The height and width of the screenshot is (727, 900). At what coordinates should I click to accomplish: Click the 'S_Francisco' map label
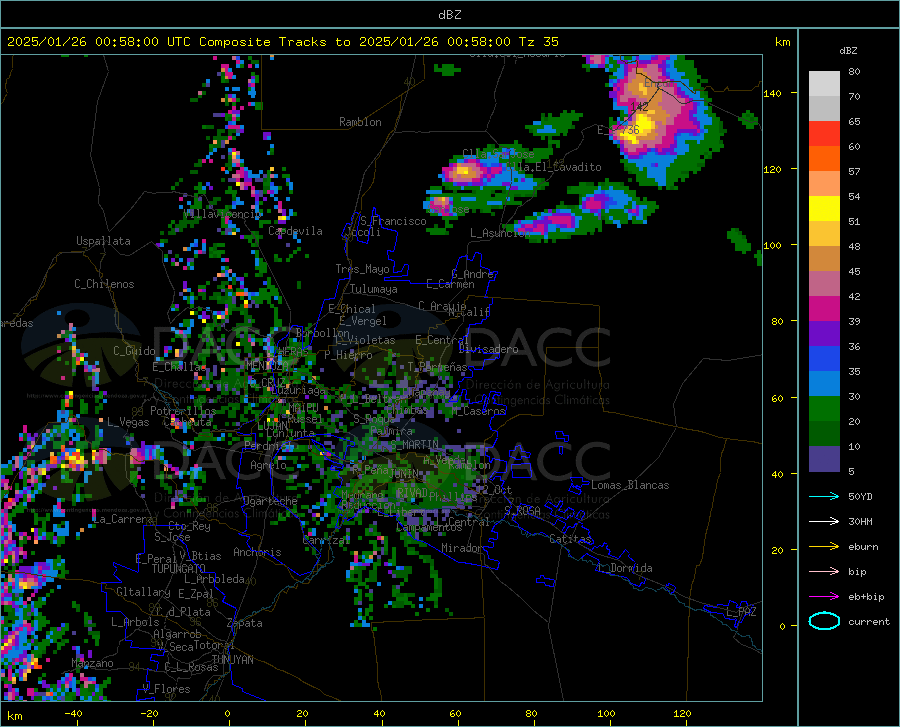coord(393,221)
